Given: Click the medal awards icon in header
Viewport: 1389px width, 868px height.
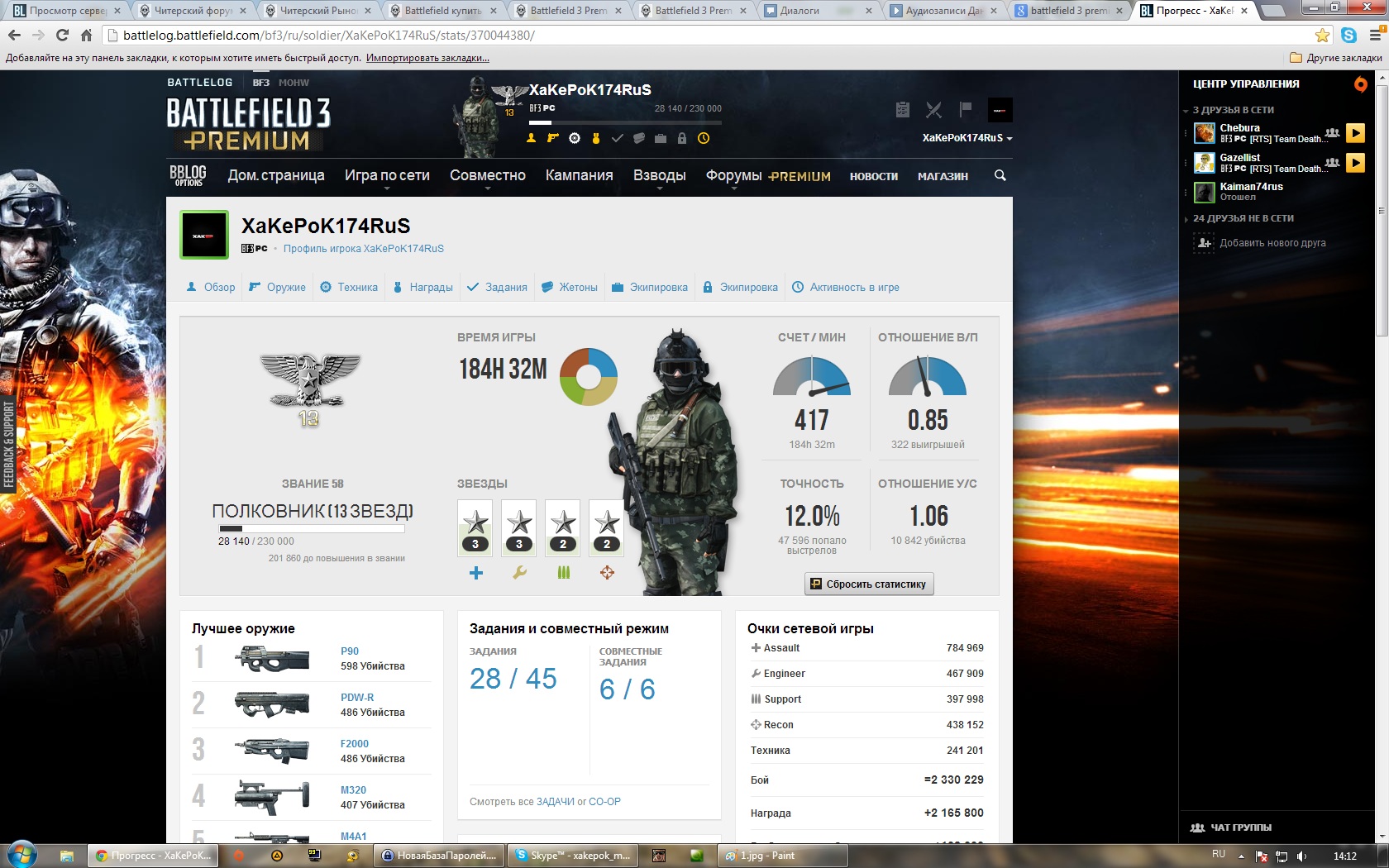Looking at the screenshot, I should pos(595,138).
